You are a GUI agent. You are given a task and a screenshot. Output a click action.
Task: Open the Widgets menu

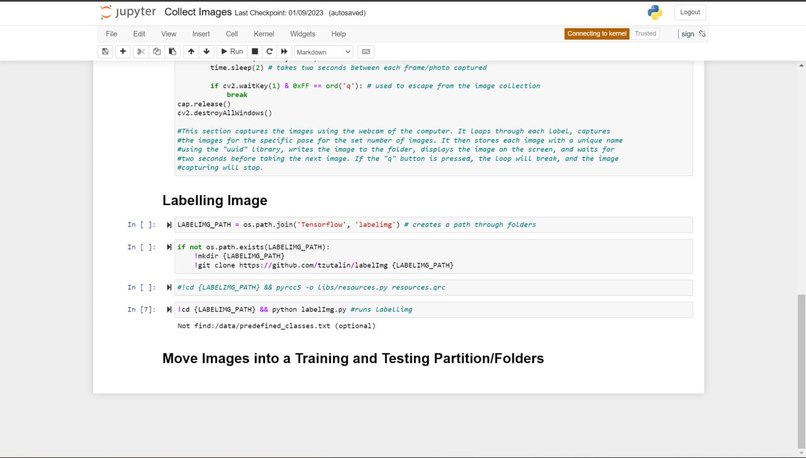click(303, 34)
